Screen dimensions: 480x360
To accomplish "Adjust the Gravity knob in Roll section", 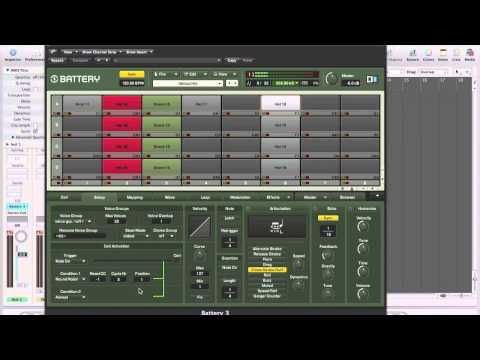I will pyautogui.click(x=328, y=274).
